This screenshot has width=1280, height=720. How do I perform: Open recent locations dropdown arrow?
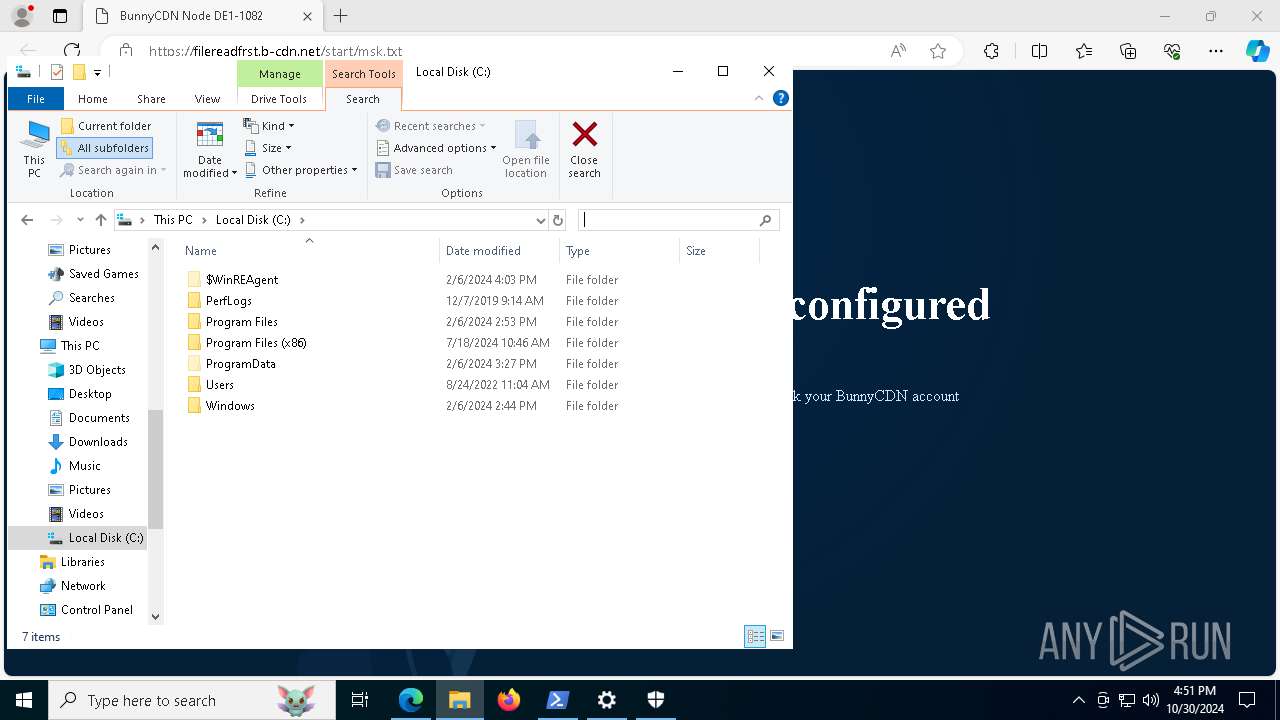[x=80, y=220]
